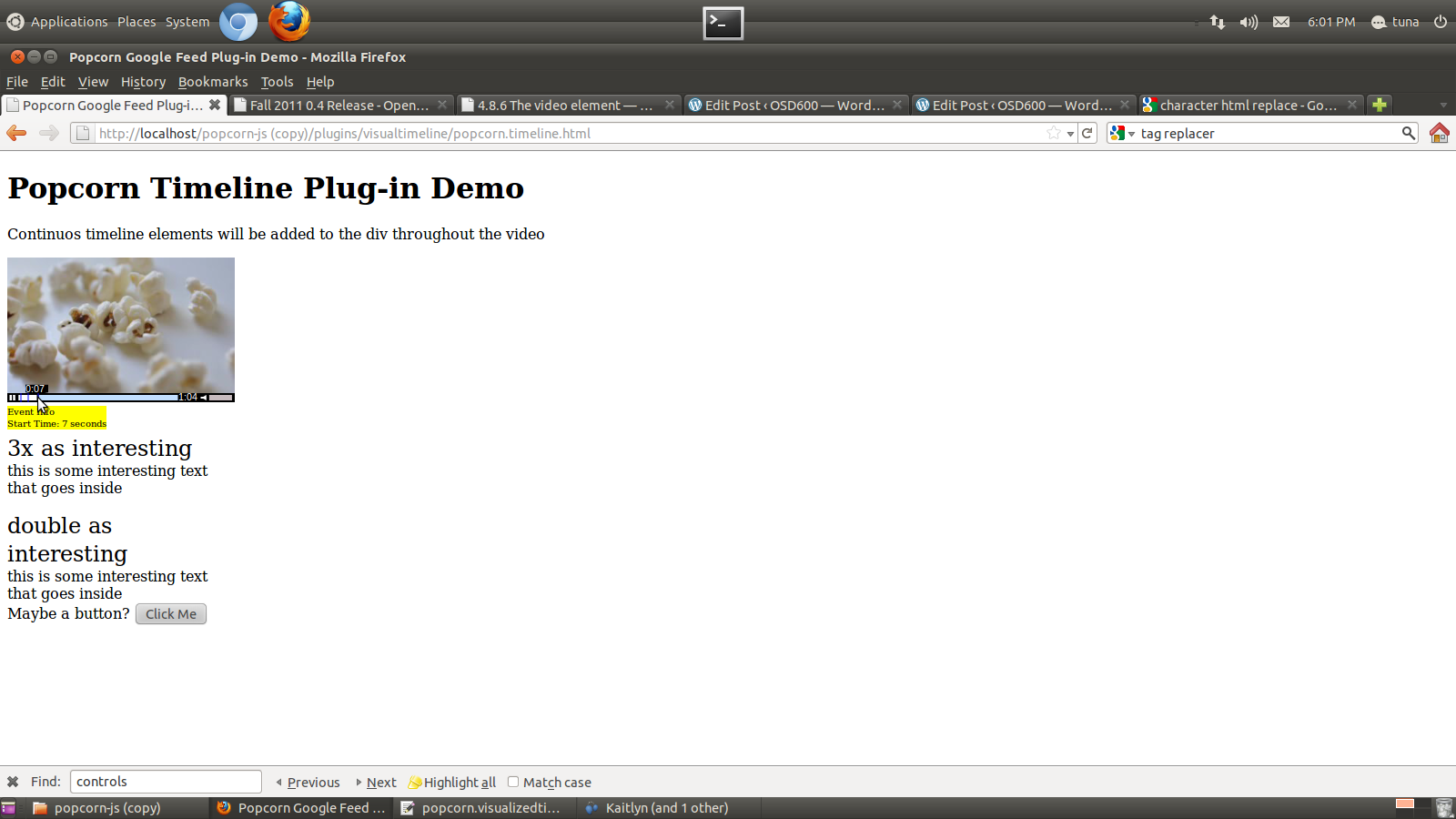Viewport: 1456px width, 819px height.
Task: Pause the popcorn video
Action: click(12, 398)
